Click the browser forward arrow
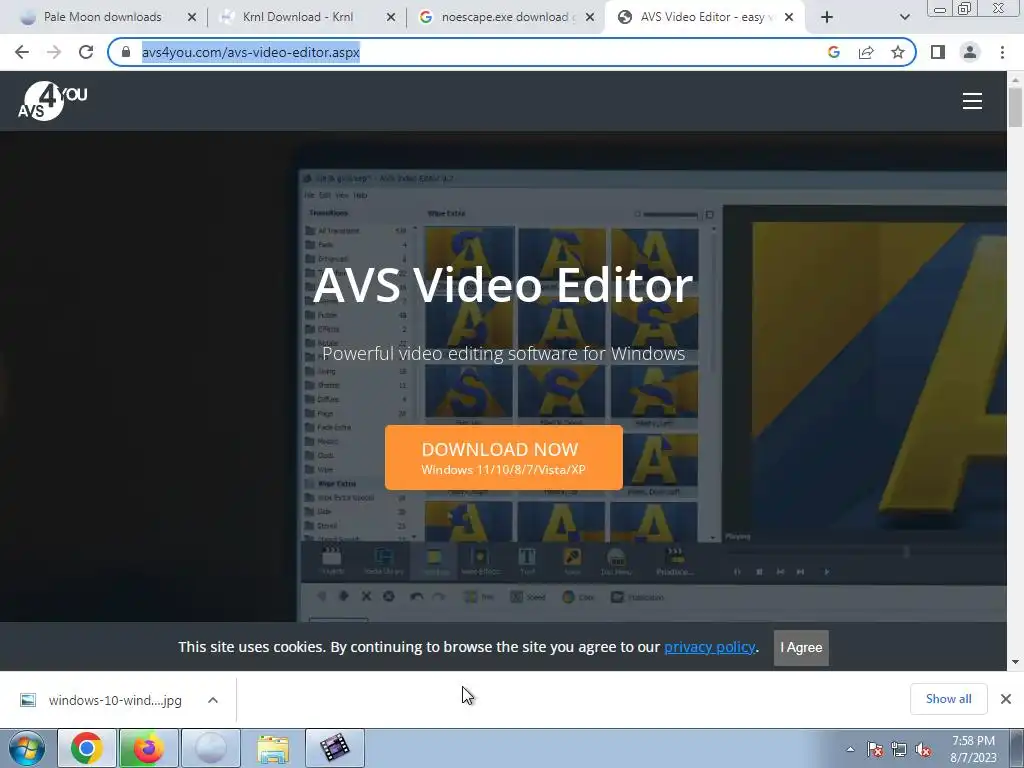 [54, 52]
